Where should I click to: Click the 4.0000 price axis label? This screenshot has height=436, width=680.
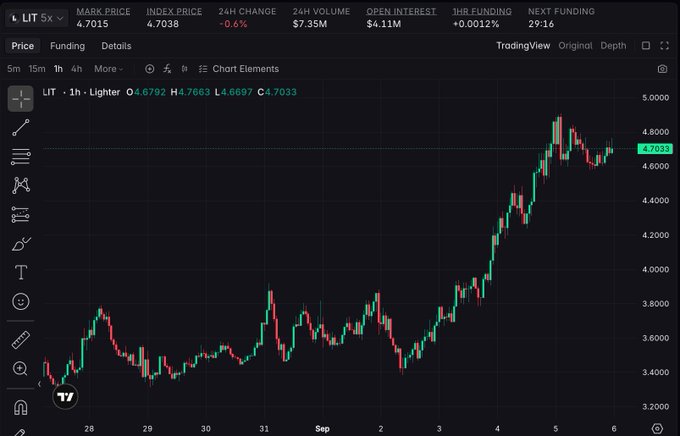pos(655,269)
